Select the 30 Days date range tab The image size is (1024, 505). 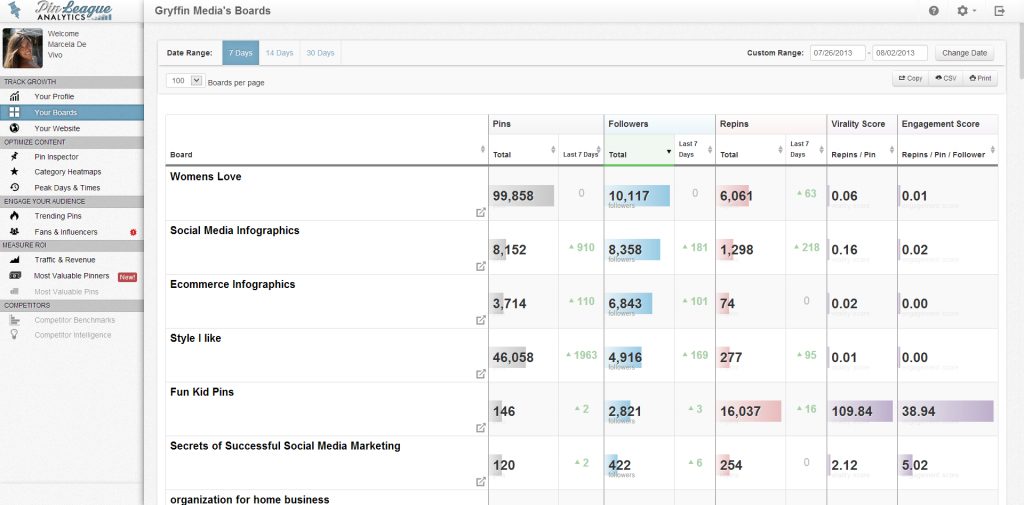coord(321,53)
